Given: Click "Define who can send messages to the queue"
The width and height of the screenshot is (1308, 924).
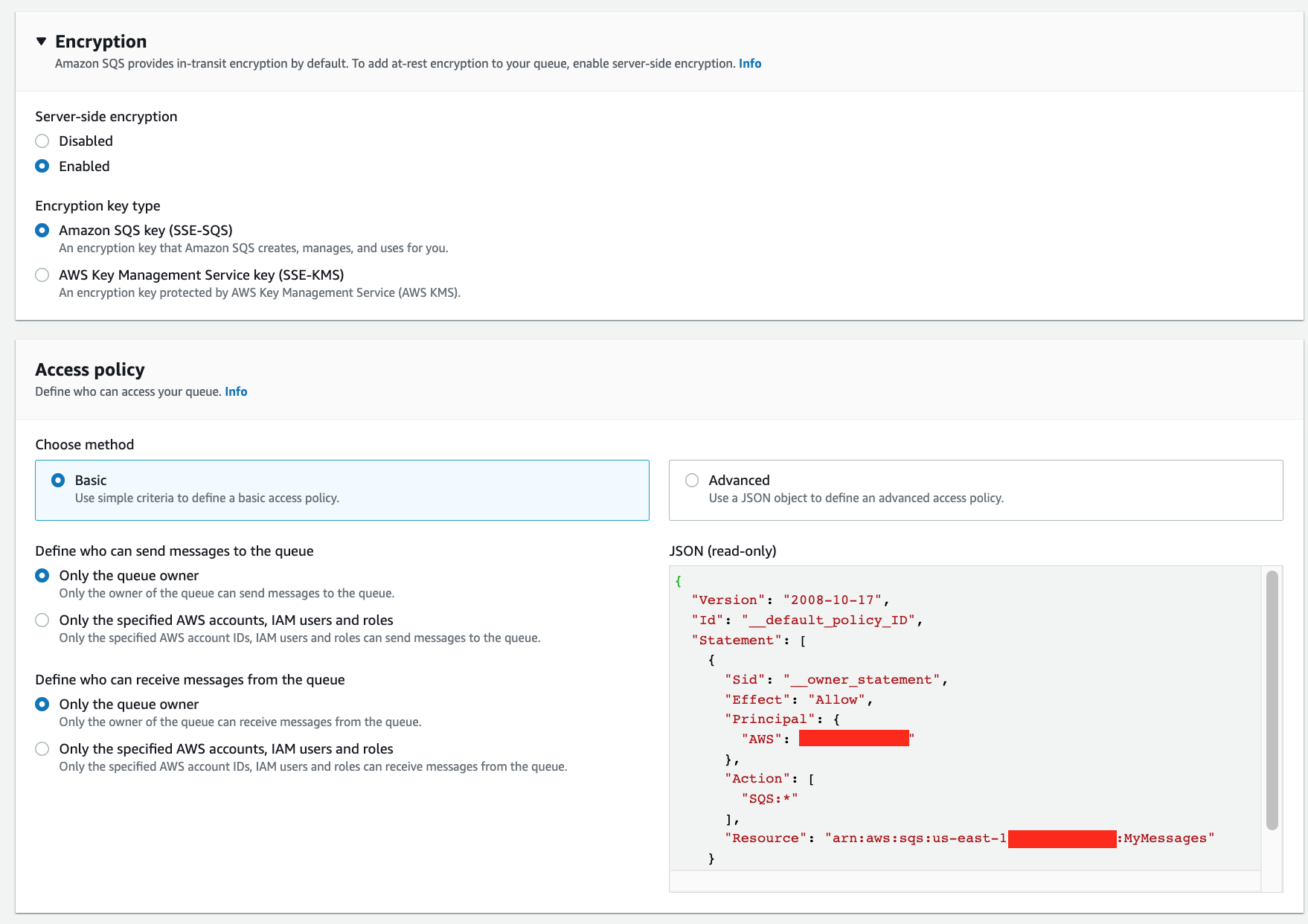Looking at the screenshot, I should (174, 551).
